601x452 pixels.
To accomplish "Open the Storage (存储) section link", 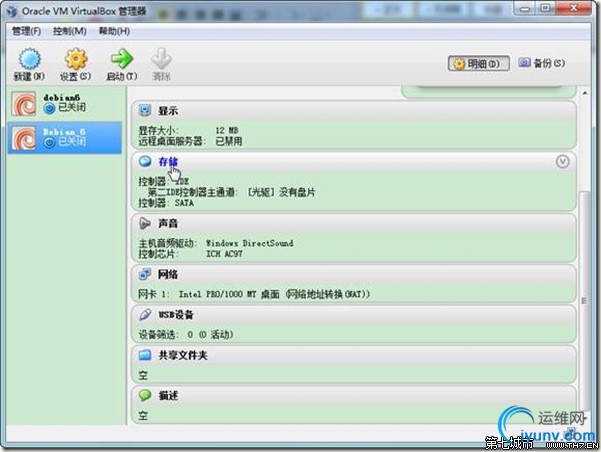I will 168,162.
